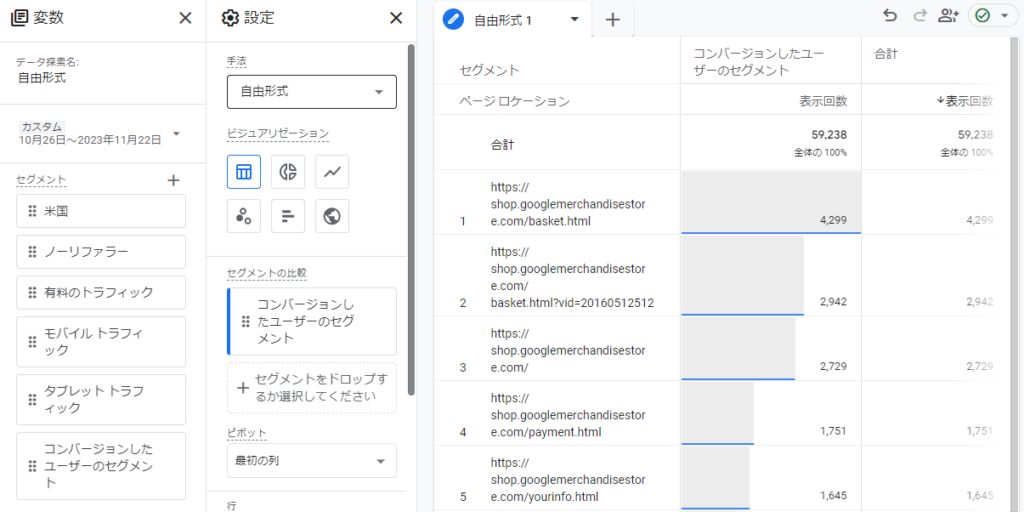The height and width of the screenshot is (512, 1024).
Task: Select the donut chart visualization icon
Action: click(x=288, y=172)
